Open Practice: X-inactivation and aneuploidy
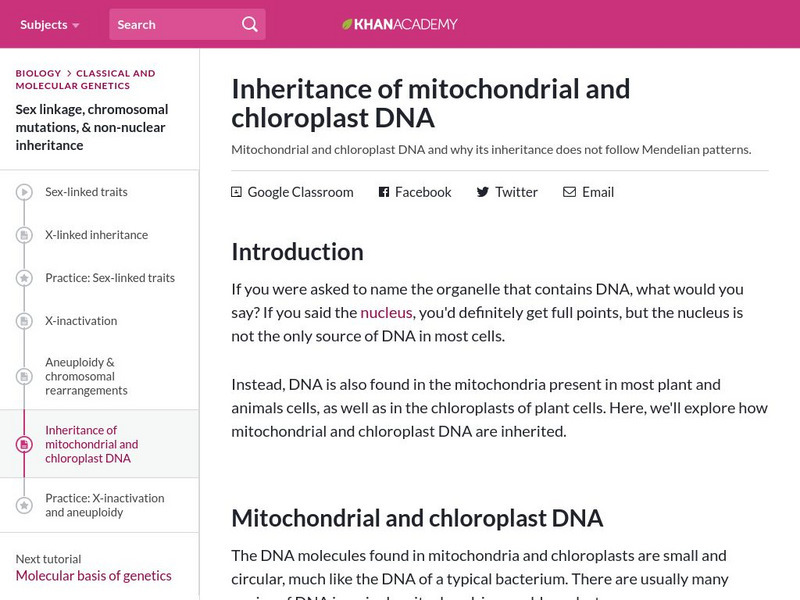Image resolution: width=800 pixels, height=600 pixels. click(104, 505)
